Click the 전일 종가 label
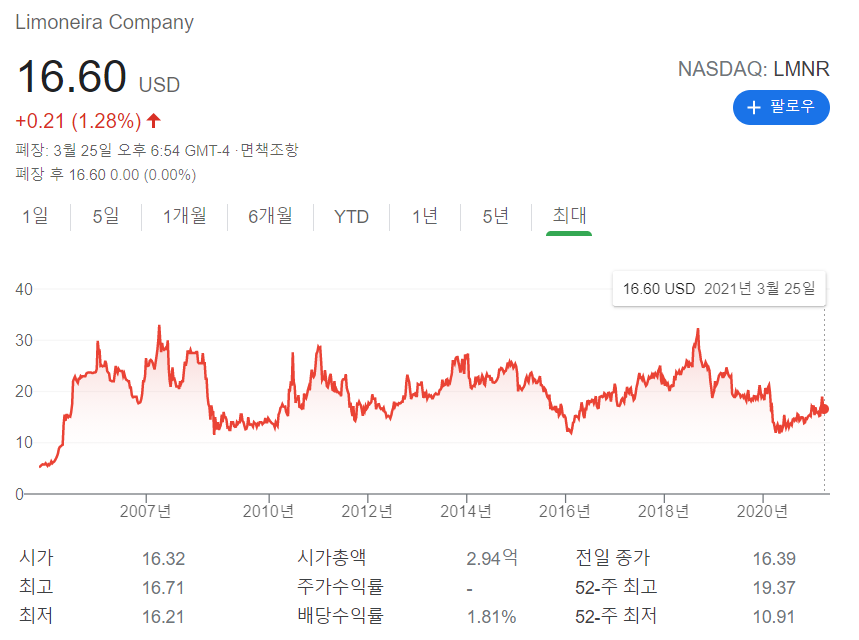 pos(612,558)
